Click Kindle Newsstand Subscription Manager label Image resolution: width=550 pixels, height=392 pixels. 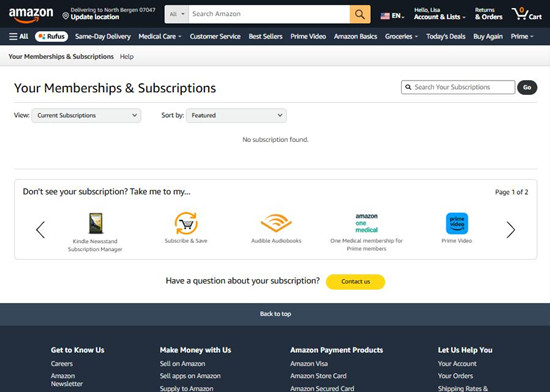click(x=95, y=245)
